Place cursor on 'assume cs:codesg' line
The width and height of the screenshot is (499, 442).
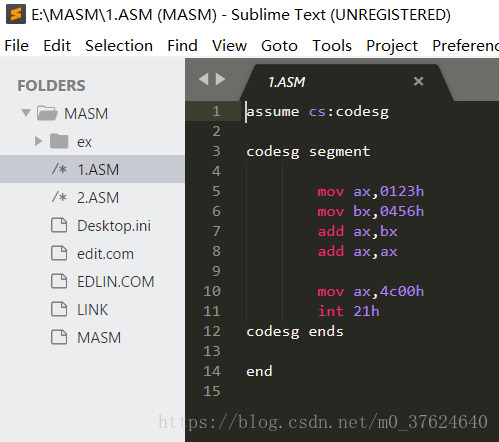pos(317,112)
